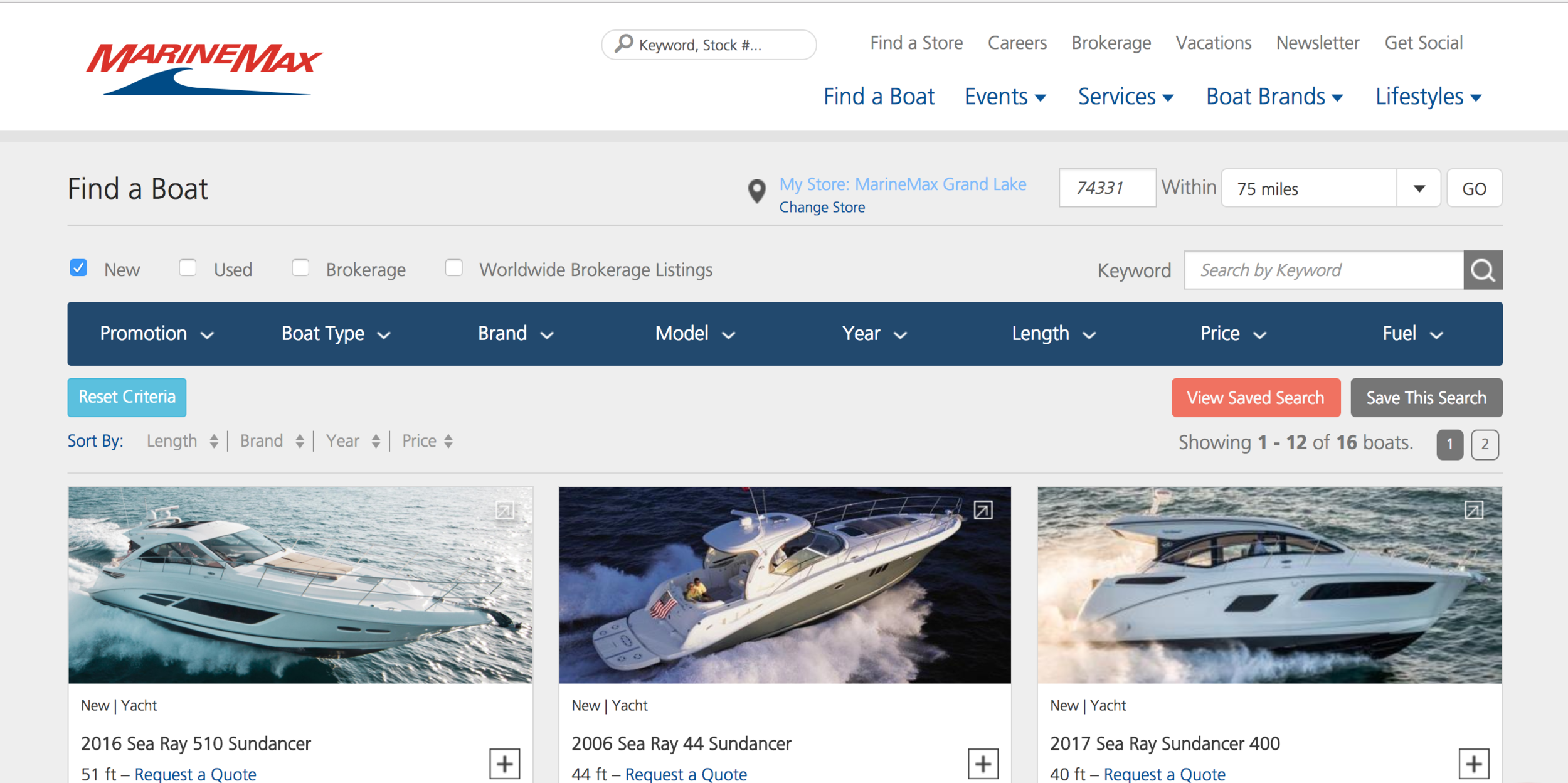Open the 75 miles distance dropdown

[1330, 188]
